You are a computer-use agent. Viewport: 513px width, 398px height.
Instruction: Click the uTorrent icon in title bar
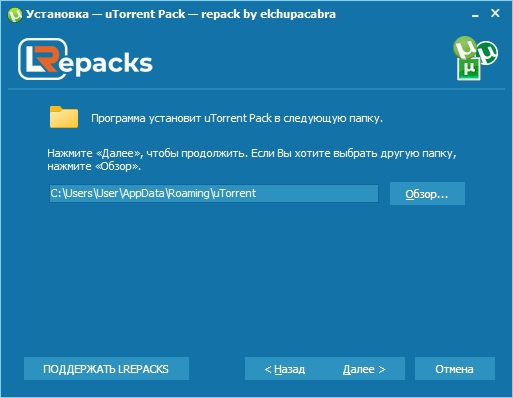15,15
